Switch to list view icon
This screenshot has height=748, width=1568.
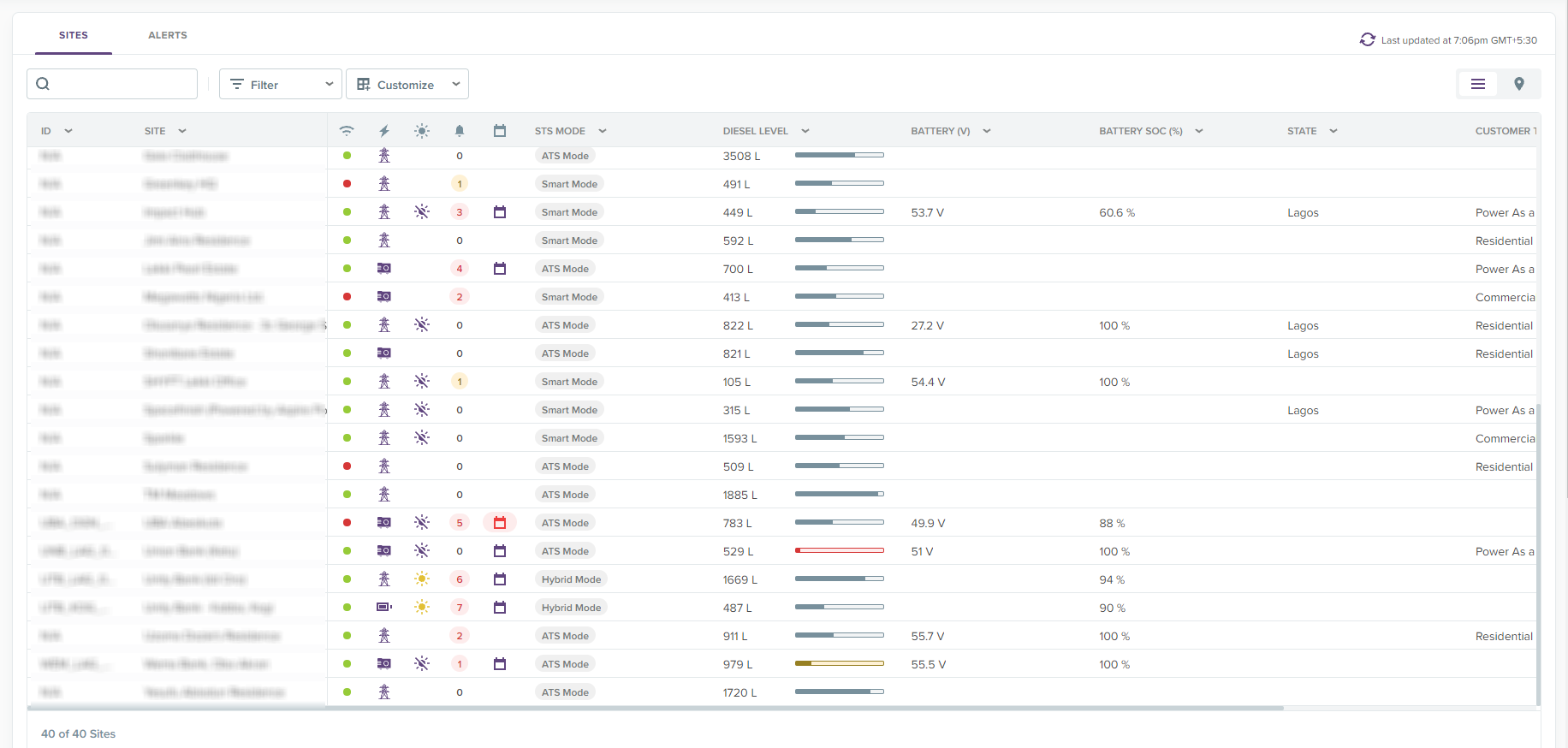[x=1477, y=84]
